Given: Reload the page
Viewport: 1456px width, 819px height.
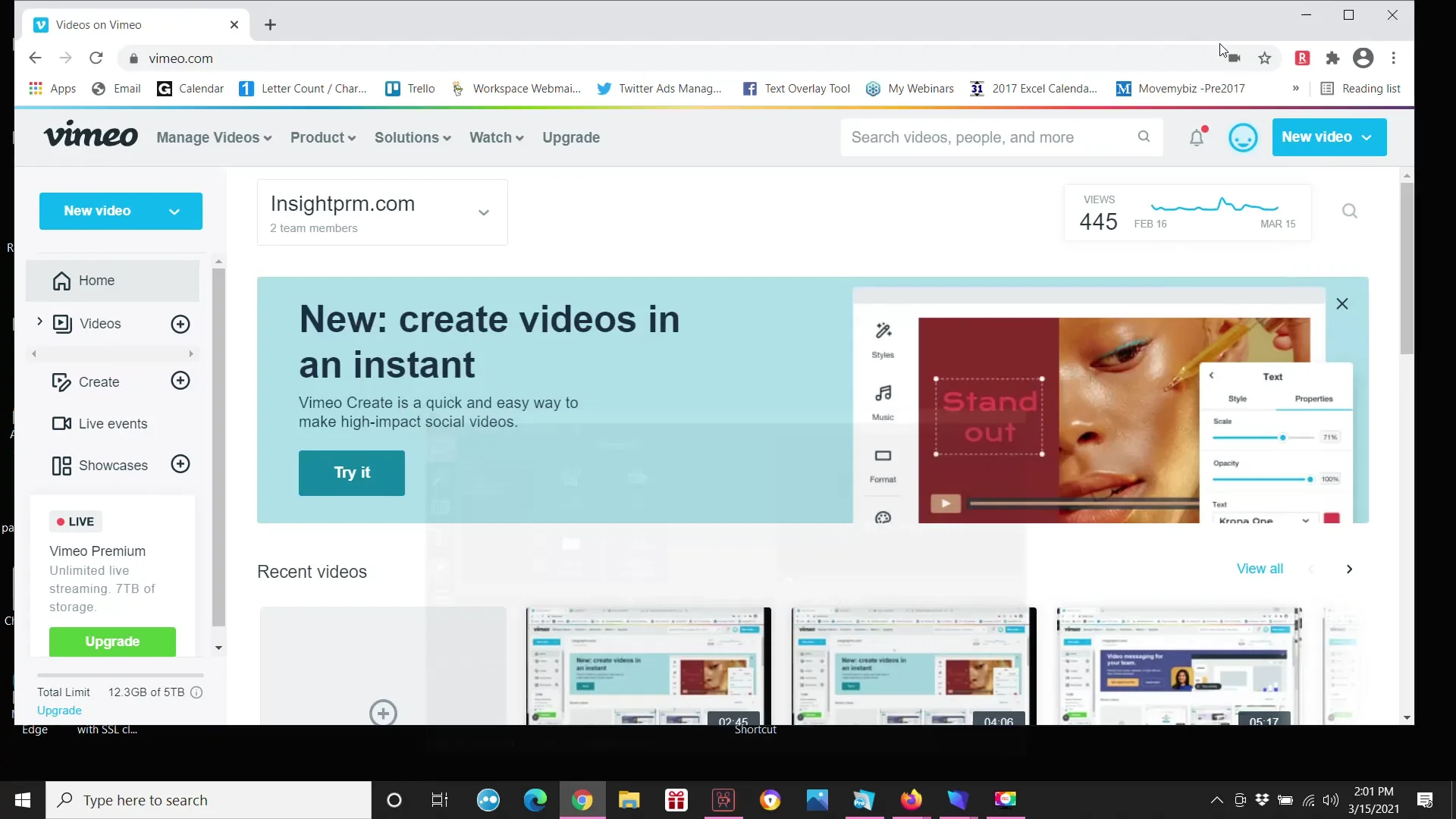Looking at the screenshot, I should (x=96, y=58).
